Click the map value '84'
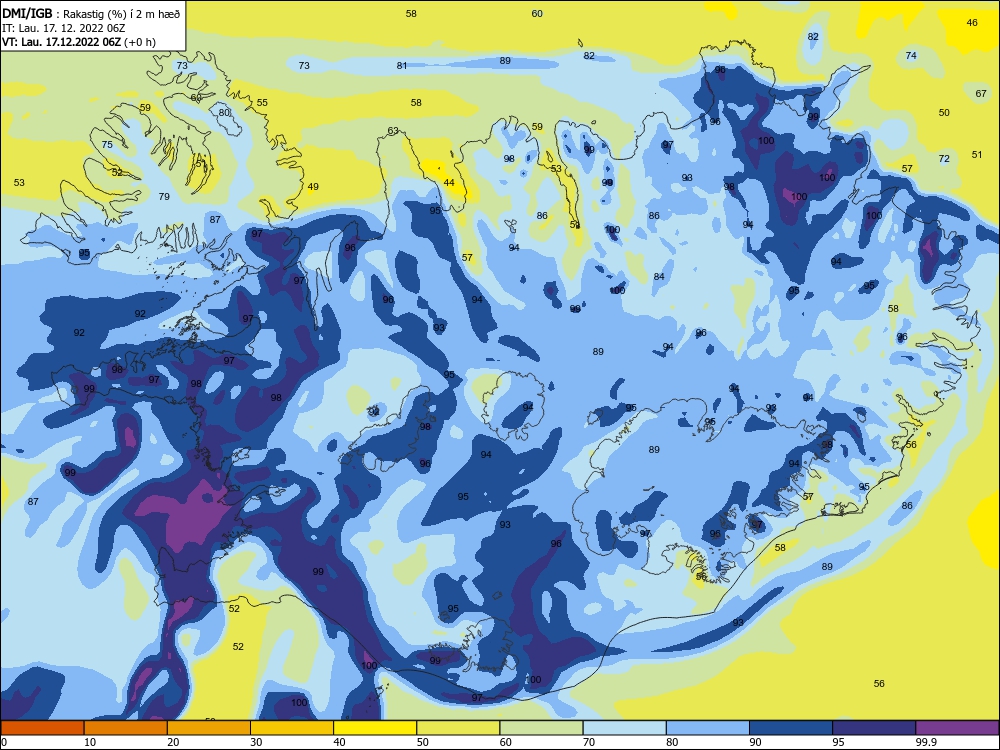 point(659,276)
